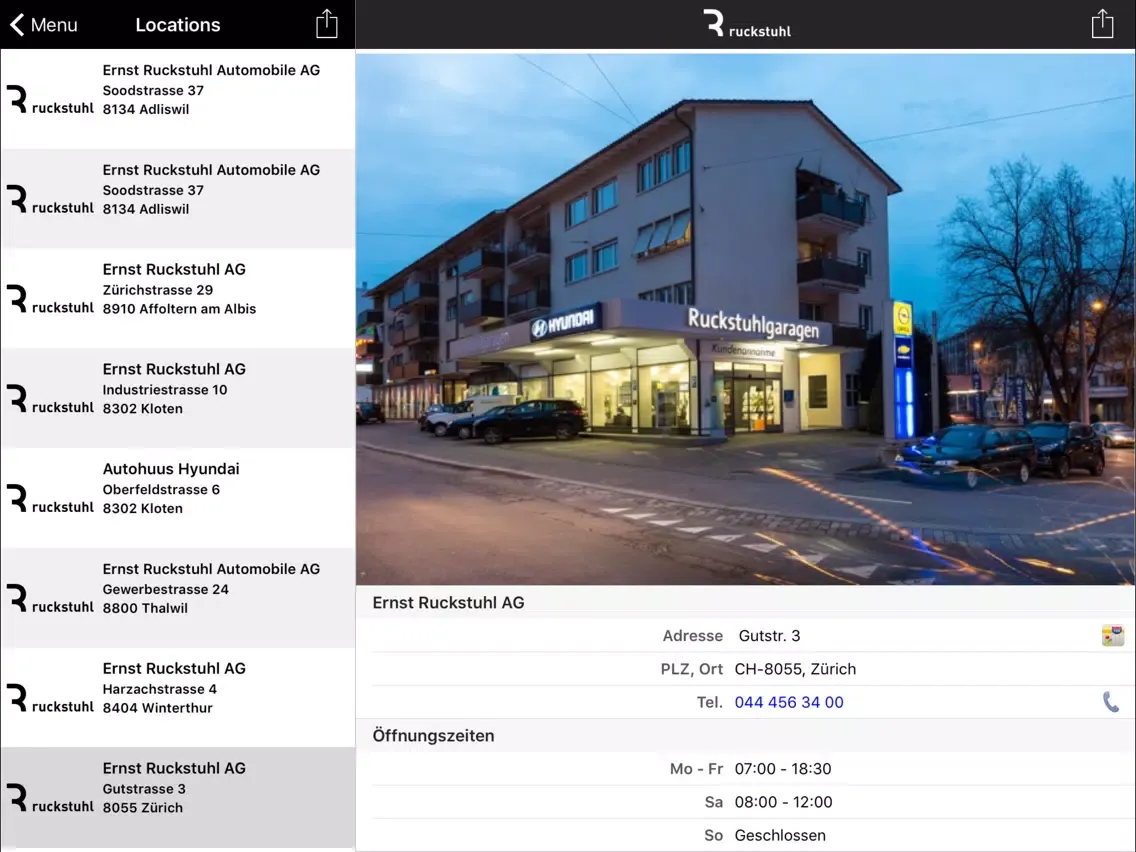
Task: Tap the Ruckstuhl logo on the Thalwil row
Action: 50,599
